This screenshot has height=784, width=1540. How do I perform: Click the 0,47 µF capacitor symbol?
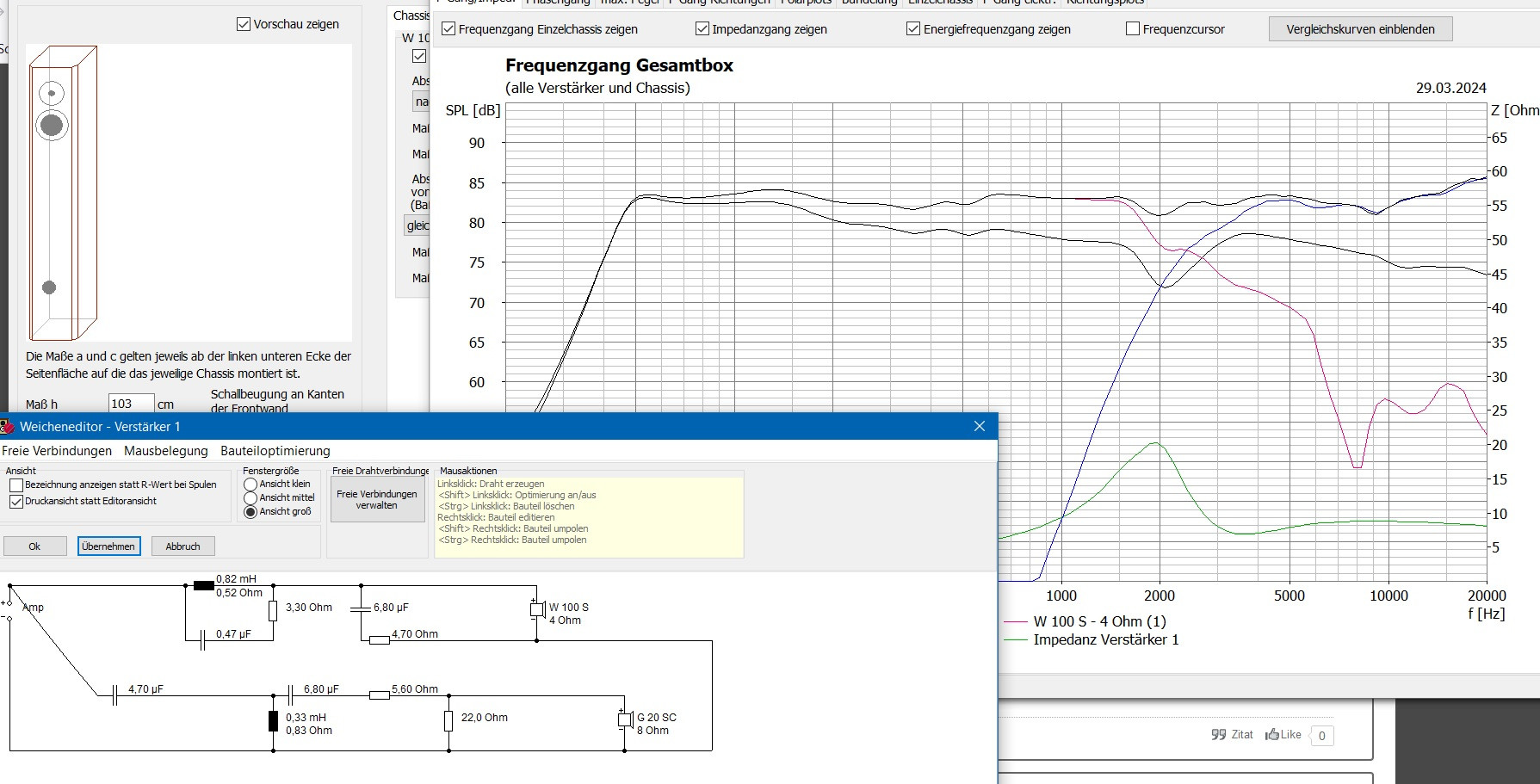[x=202, y=640]
